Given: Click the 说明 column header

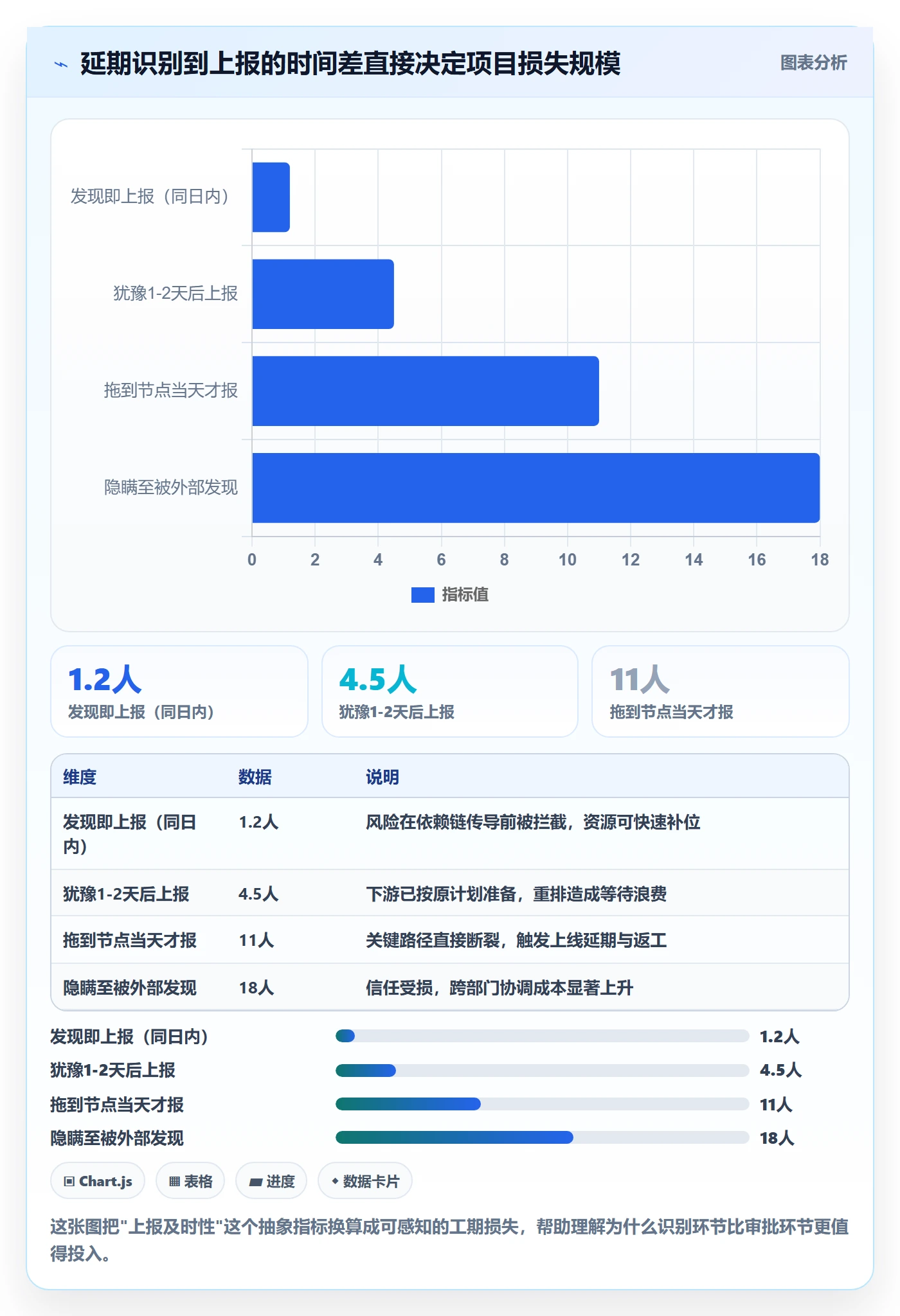Looking at the screenshot, I should (x=382, y=777).
